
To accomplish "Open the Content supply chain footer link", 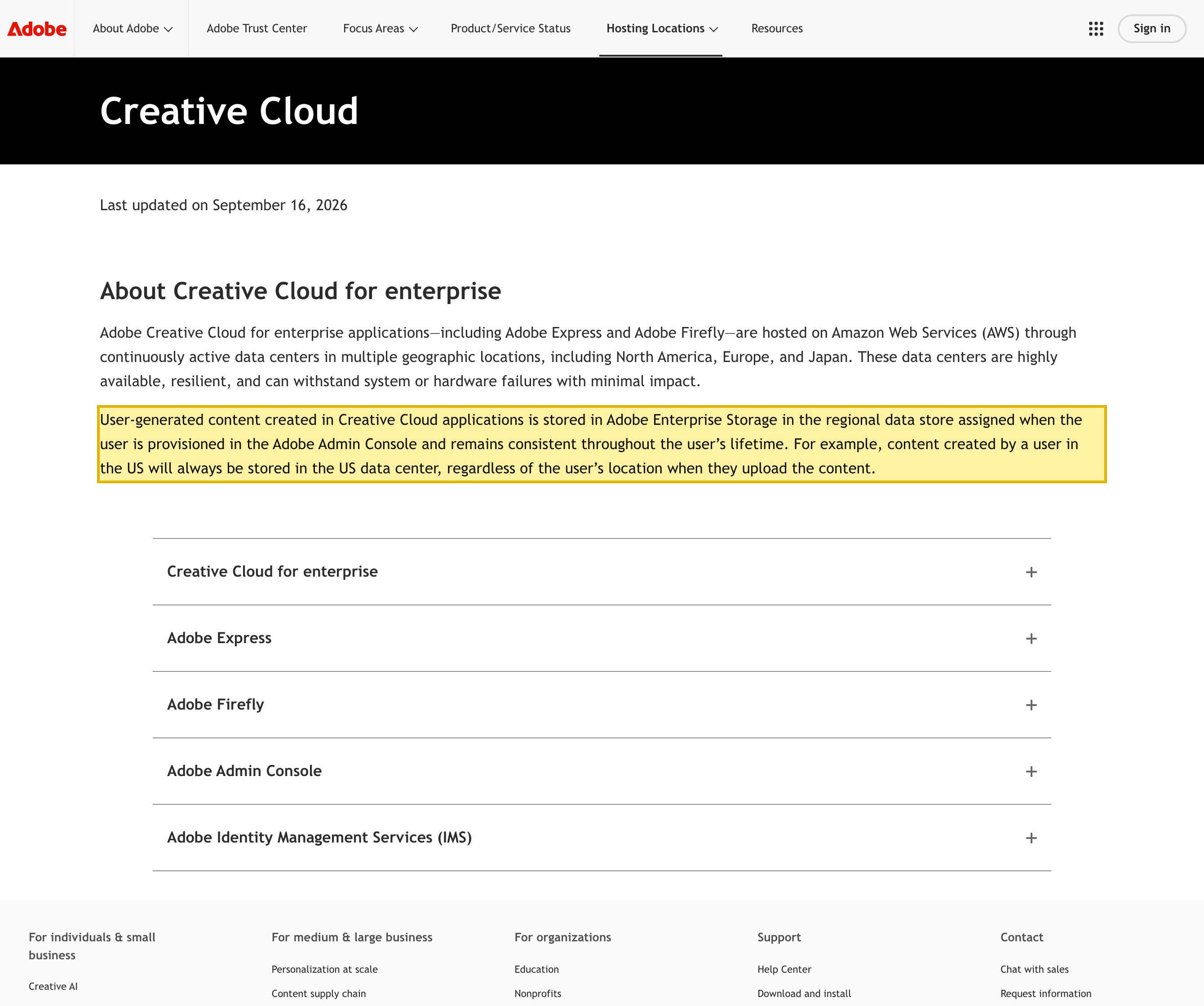I will coord(318,993).
